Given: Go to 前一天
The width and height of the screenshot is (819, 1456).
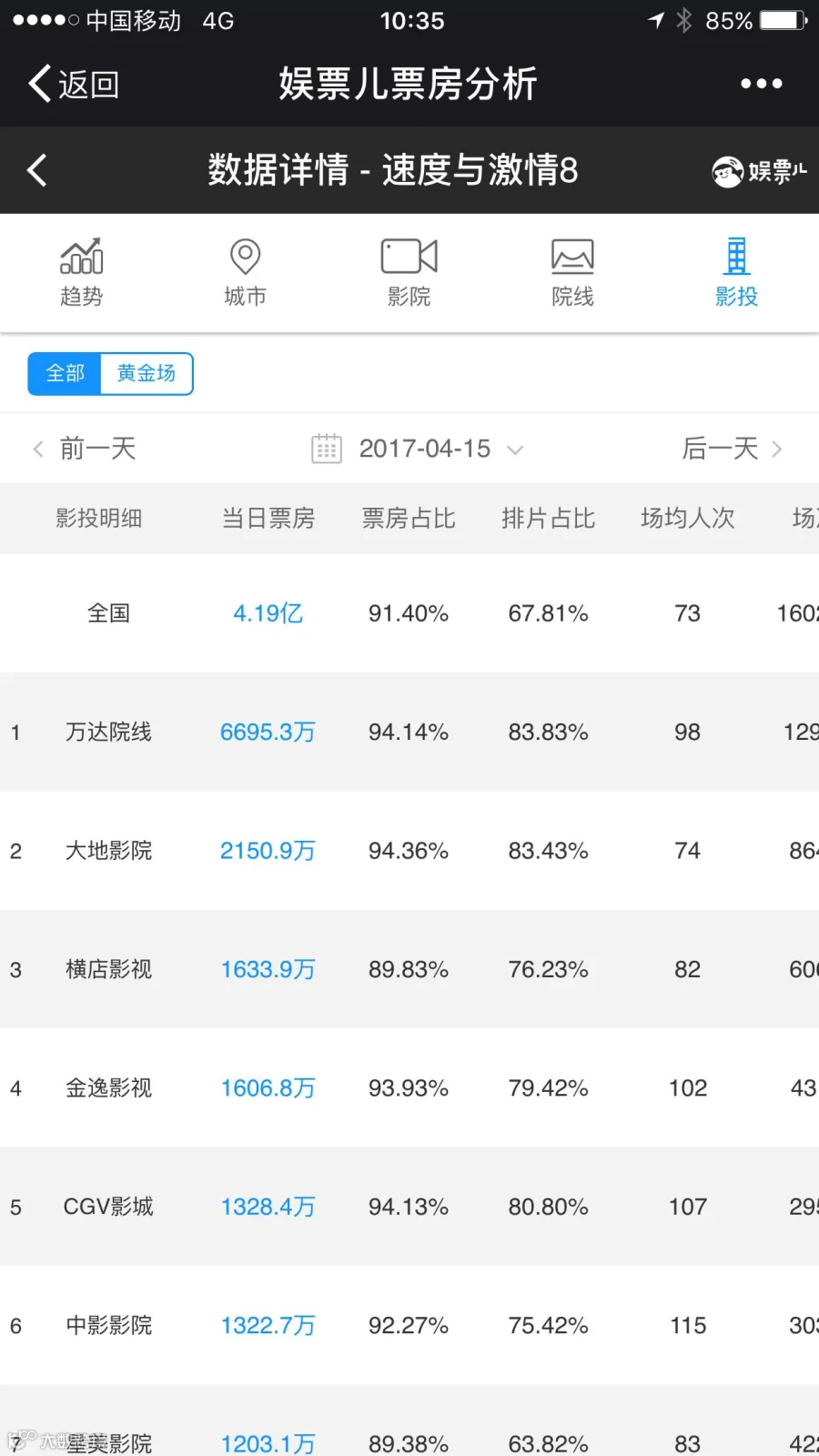Looking at the screenshot, I should 85,449.
